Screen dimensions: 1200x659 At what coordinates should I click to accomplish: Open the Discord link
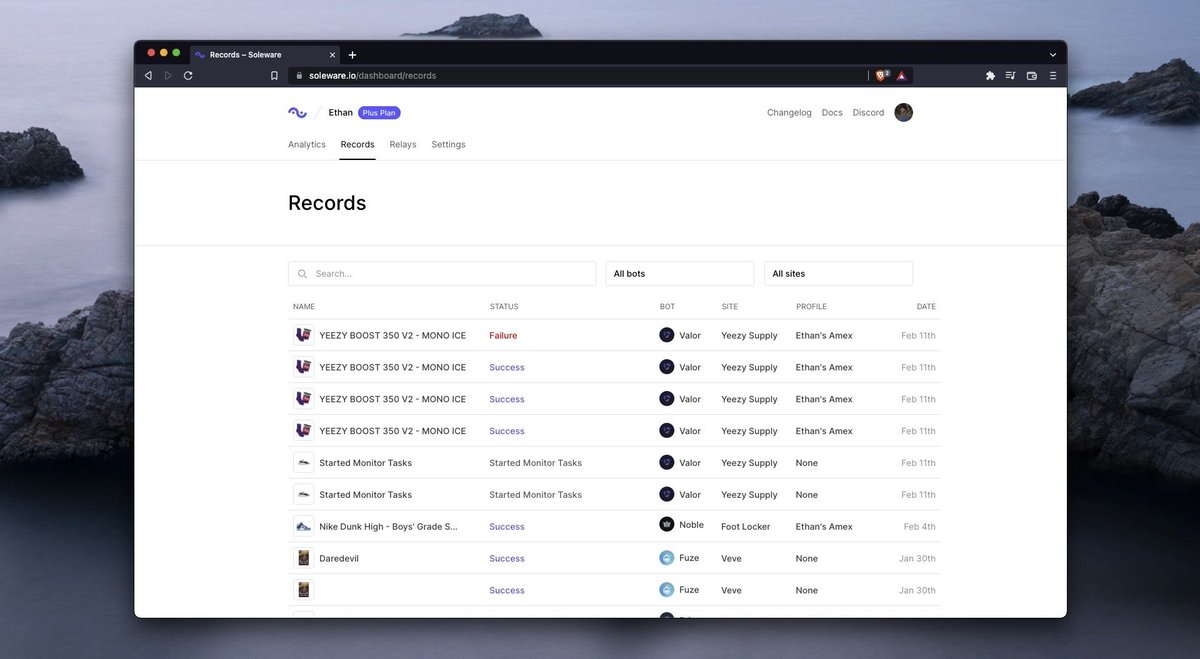tap(868, 113)
